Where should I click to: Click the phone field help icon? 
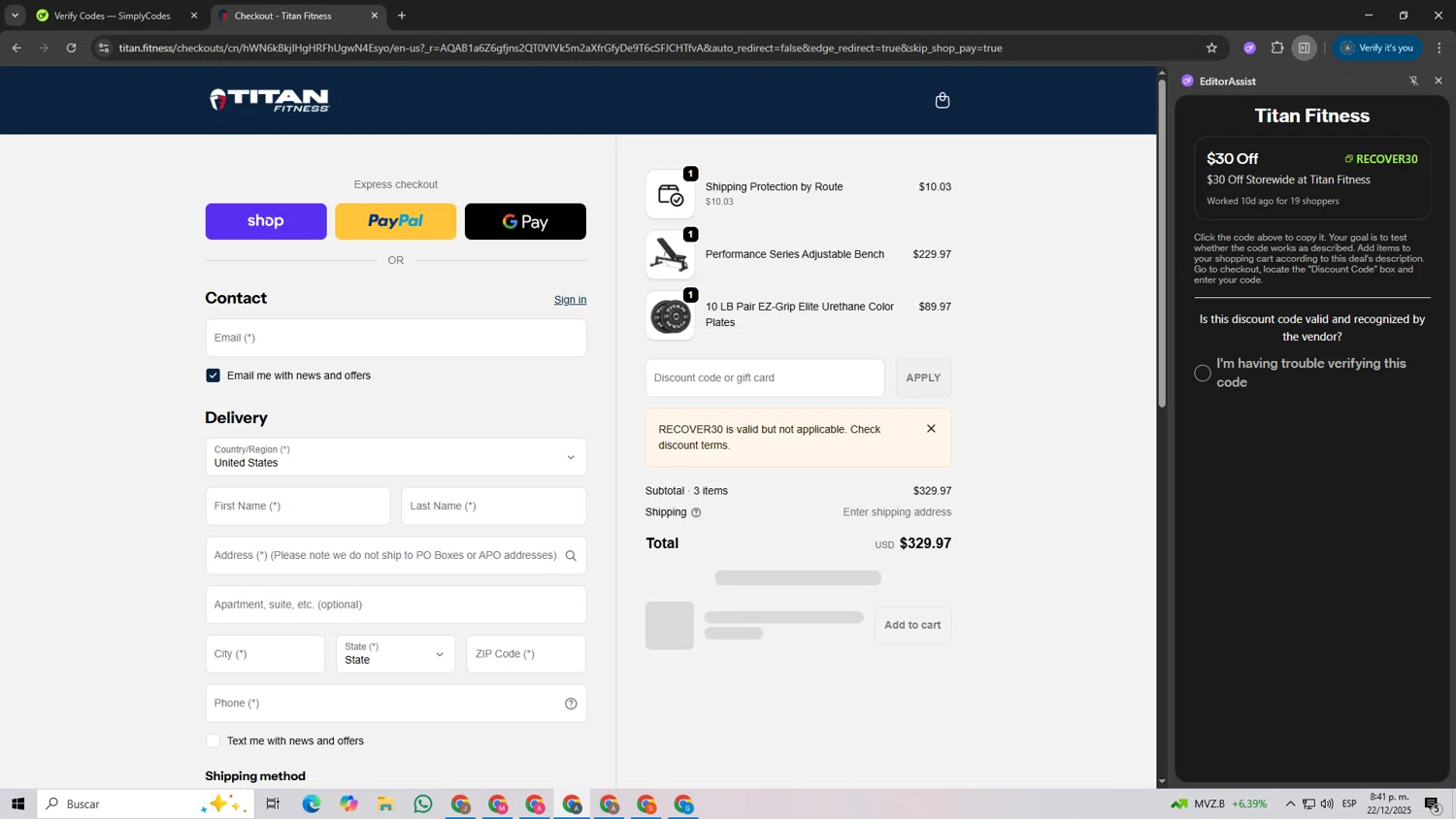(571, 704)
